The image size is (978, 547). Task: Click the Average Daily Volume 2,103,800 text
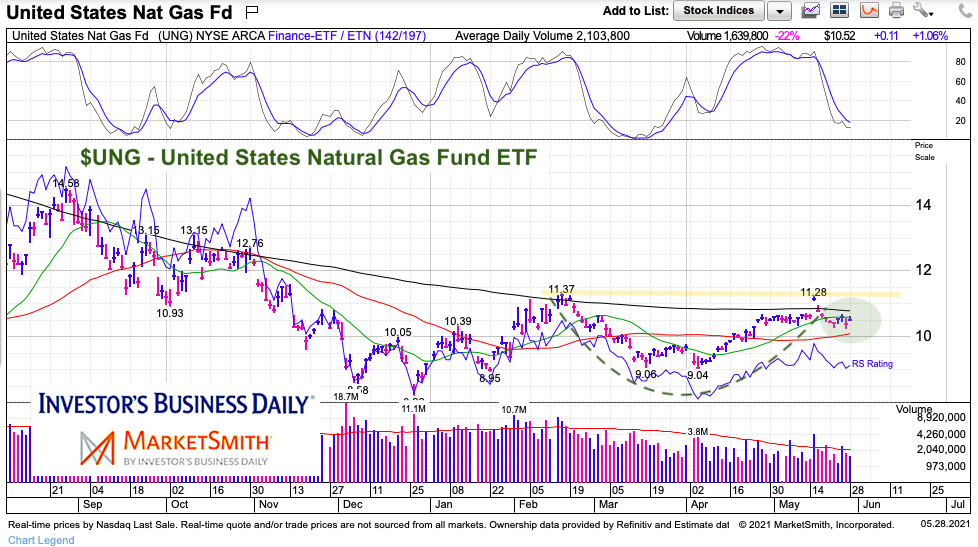click(x=542, y=36)
